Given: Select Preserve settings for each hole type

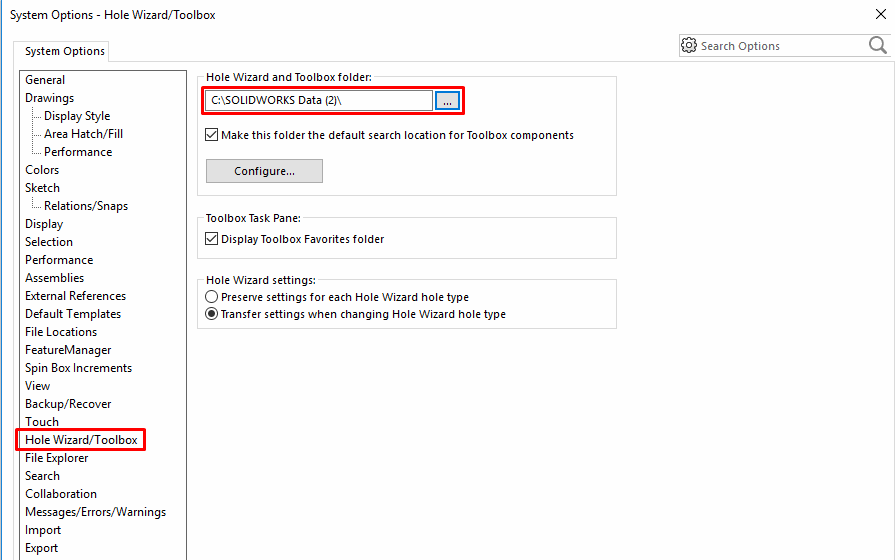Looking at the screenshot, I should (211, 297).
